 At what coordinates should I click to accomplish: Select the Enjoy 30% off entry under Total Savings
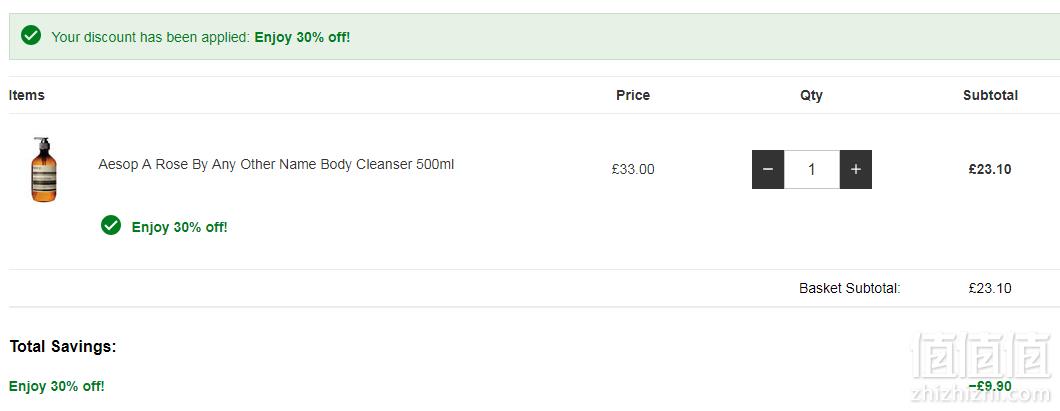click(57, 387)
